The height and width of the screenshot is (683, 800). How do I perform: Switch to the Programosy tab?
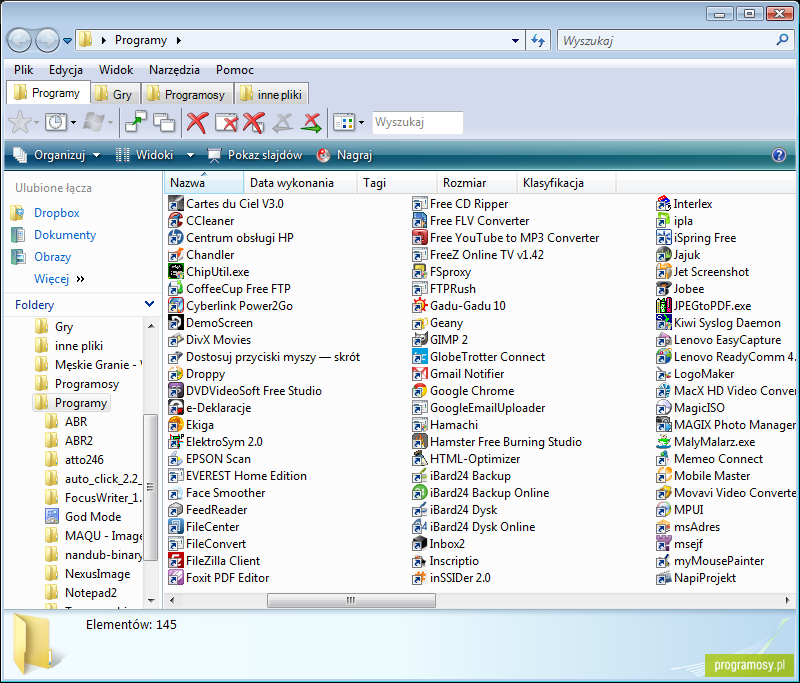click(186, 94)
